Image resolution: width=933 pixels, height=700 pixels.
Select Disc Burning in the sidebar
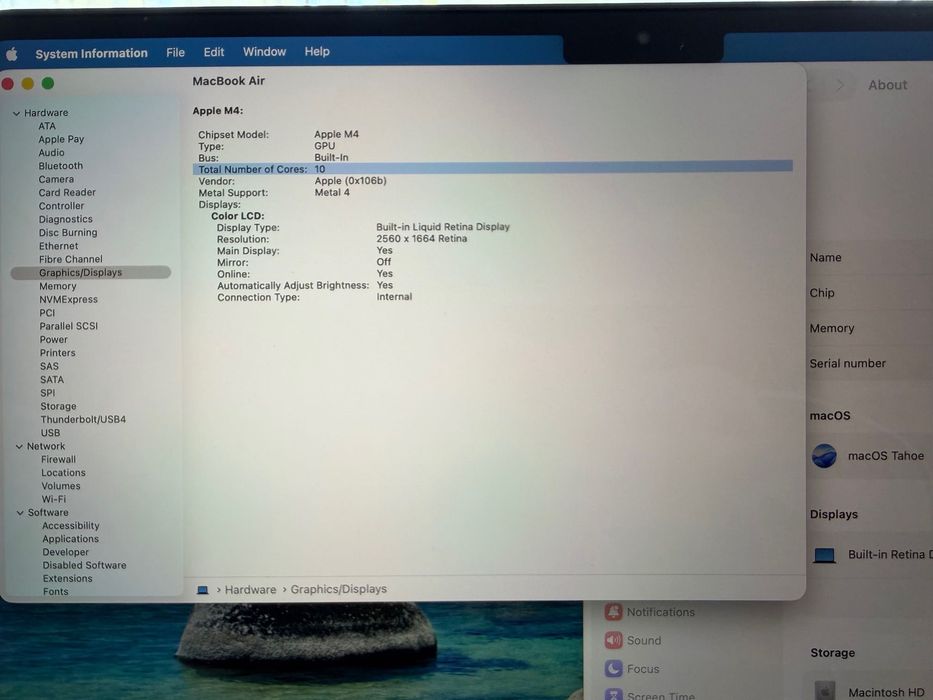click(68, 233)
